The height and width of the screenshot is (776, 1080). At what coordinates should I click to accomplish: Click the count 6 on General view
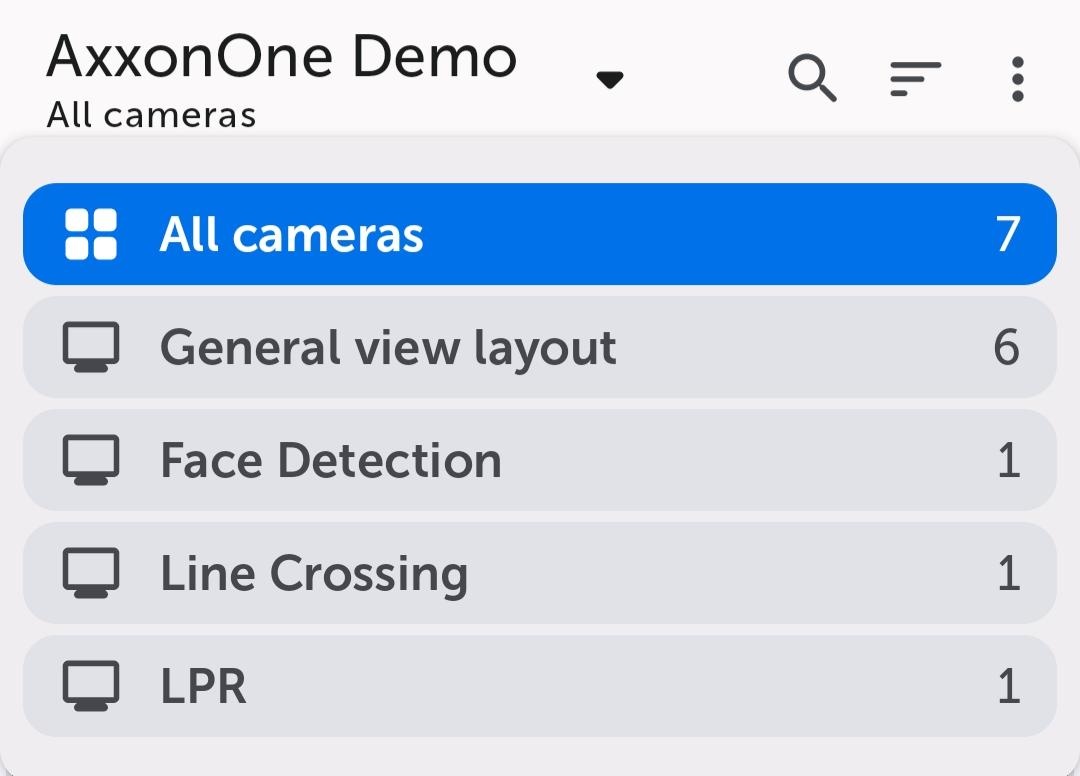1006,348
